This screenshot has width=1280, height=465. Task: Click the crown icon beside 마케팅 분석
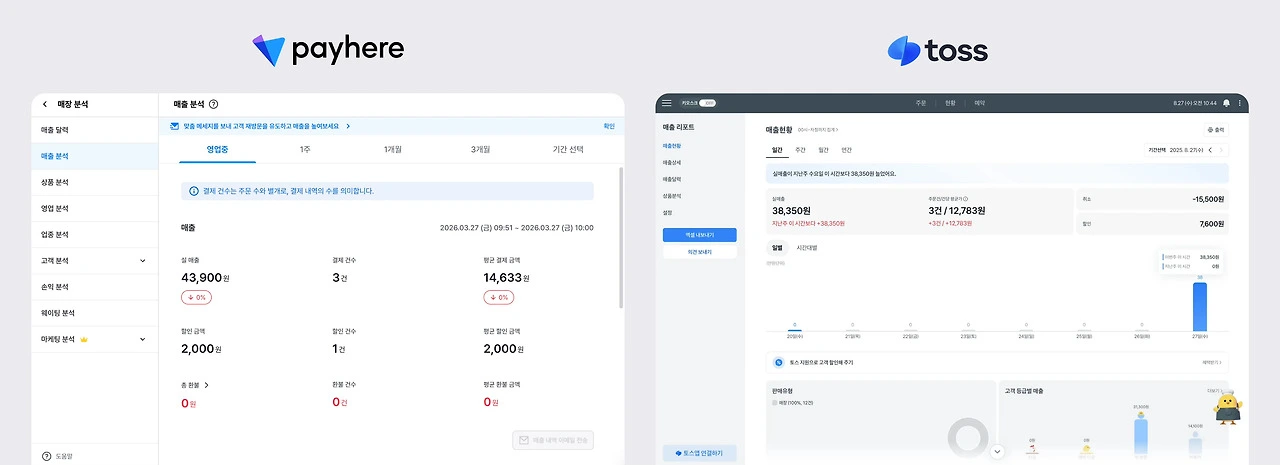(x=83, y=339)
